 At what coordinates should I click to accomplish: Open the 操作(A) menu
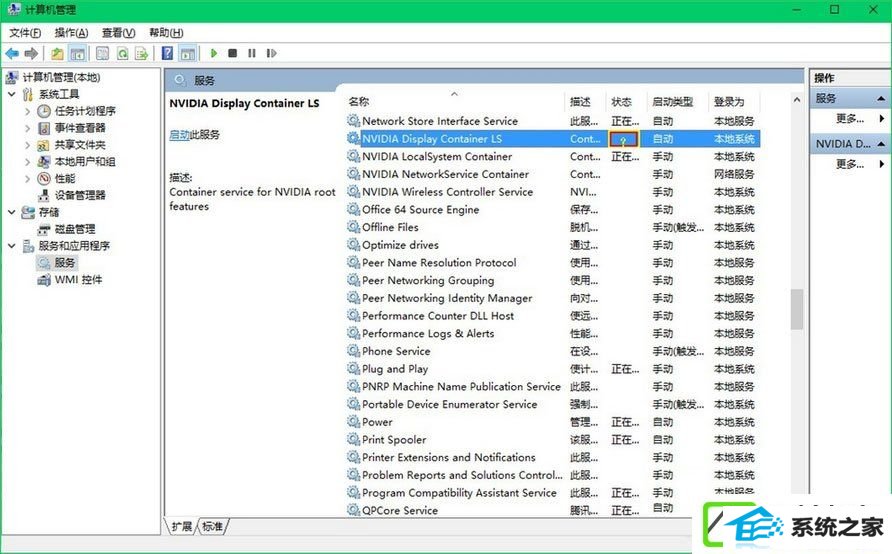coord(71,32)
